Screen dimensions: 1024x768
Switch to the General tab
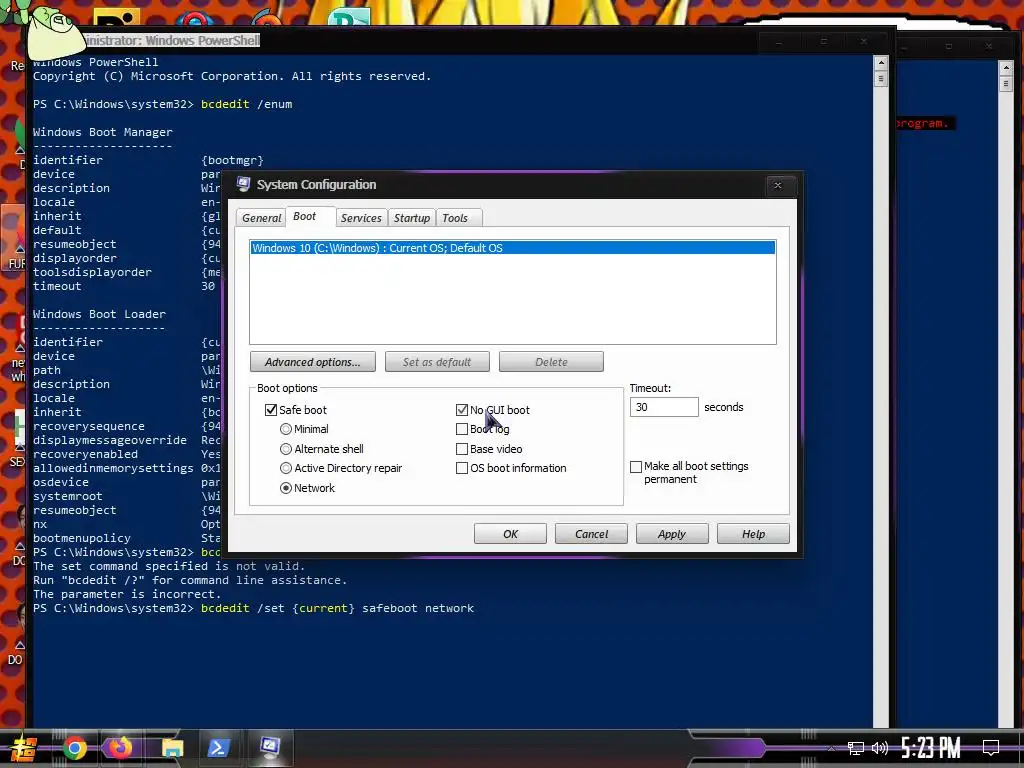pyautogui.click(x=261, y=218)
